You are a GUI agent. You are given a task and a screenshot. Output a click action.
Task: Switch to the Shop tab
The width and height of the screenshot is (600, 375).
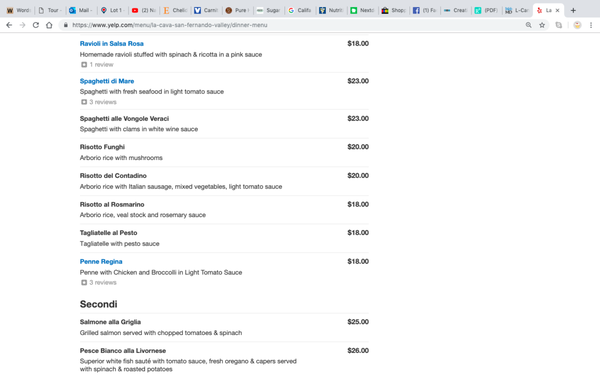(x=393, y=10)
